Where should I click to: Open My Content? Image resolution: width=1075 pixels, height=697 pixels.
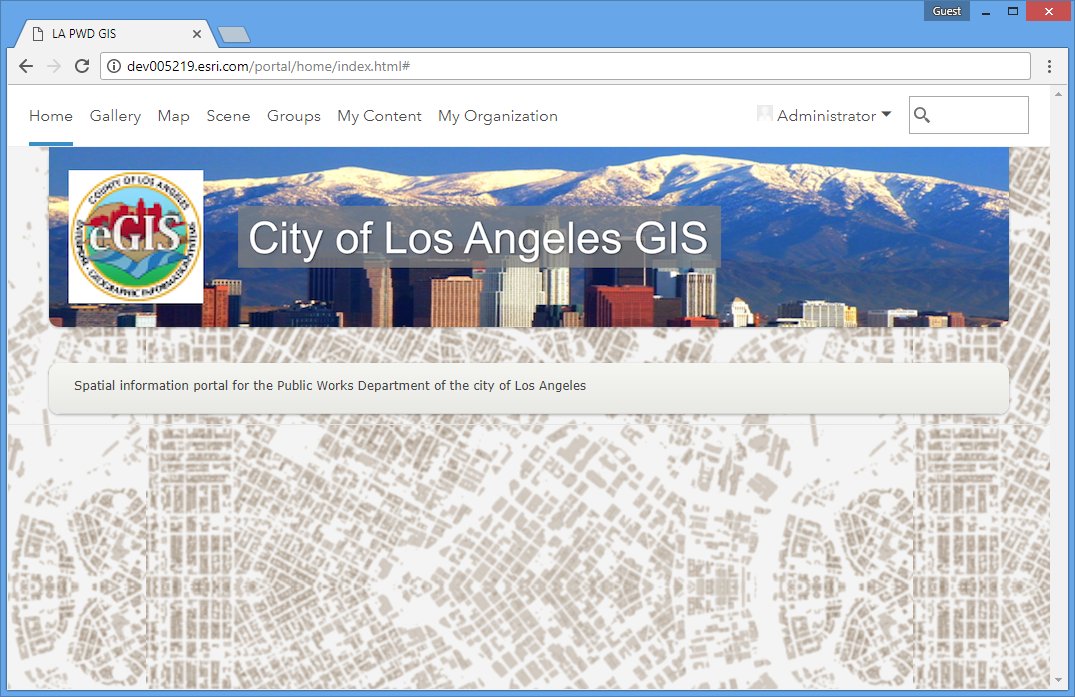click(379, 116)
